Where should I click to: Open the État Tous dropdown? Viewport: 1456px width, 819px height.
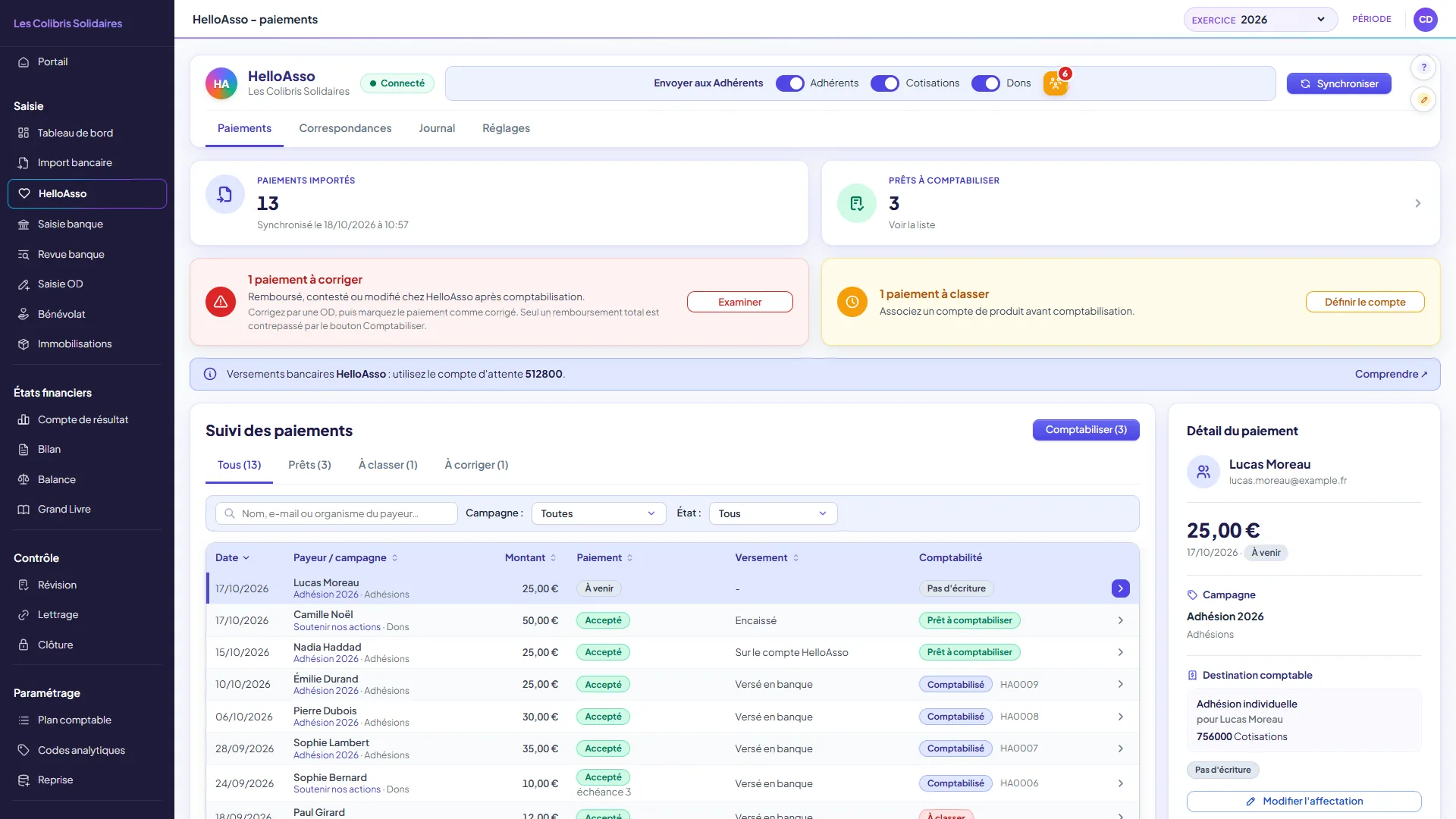click(x=773, y=513)
